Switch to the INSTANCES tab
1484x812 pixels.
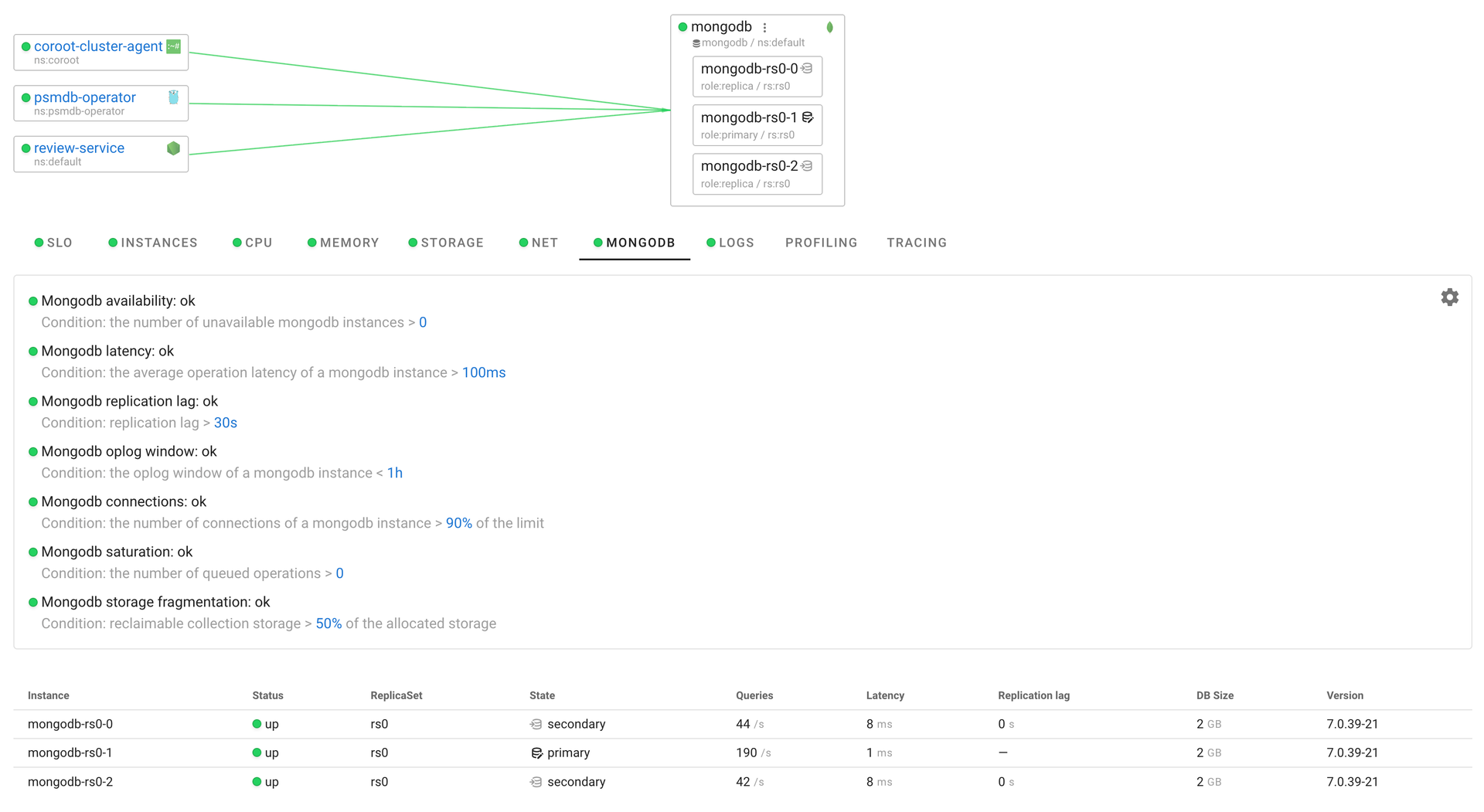(x=153, y=243)
